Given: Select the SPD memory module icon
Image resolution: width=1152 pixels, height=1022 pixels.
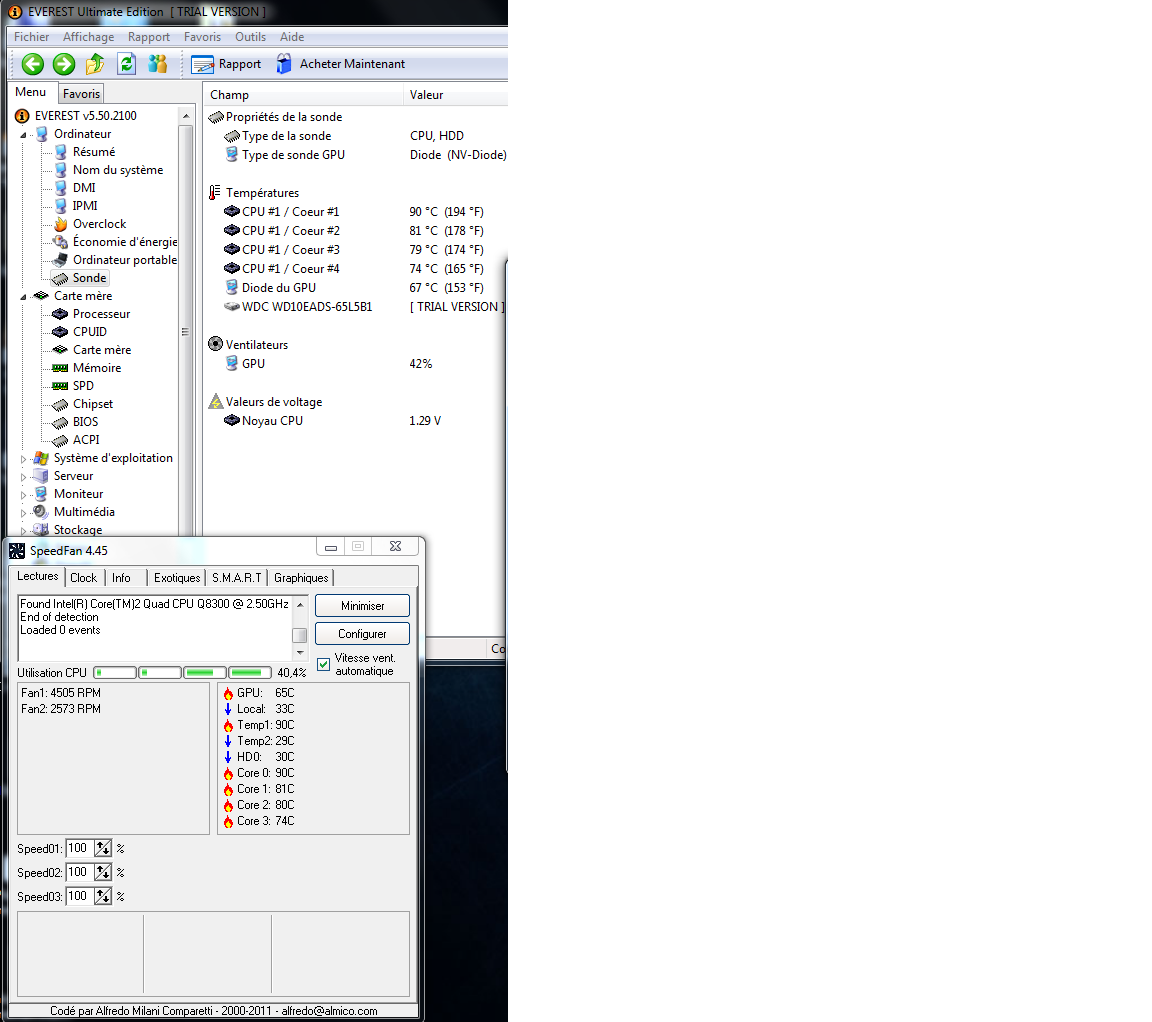Looking at the screenshot, I should pyautogui.click(x=60, y=386).
